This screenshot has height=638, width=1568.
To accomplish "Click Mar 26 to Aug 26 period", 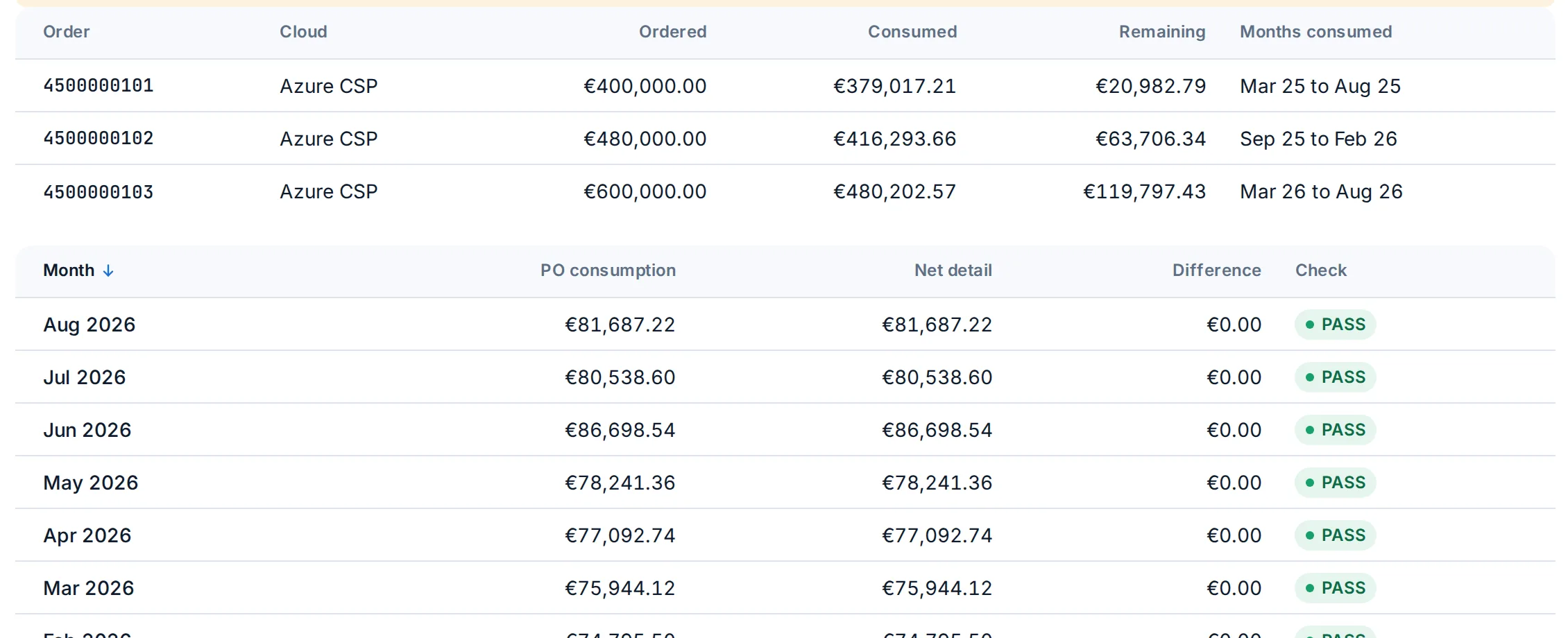I will [1321, 191].
